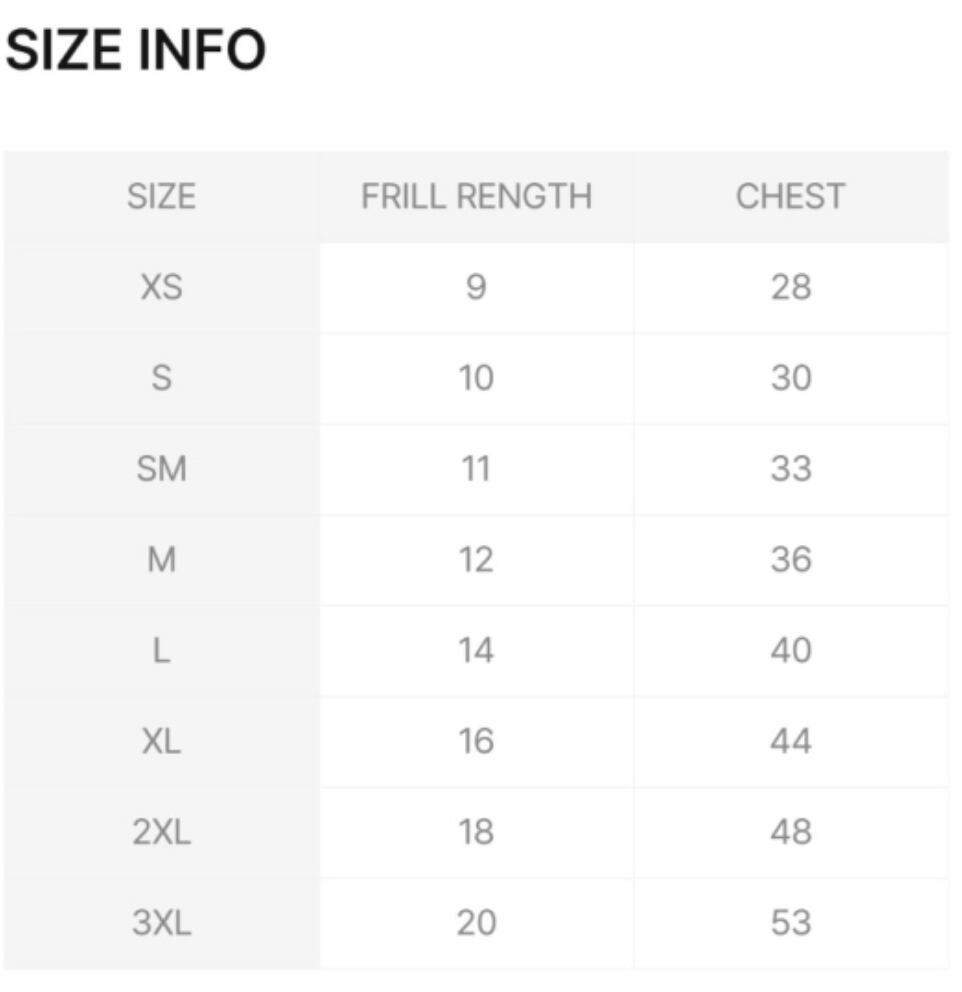Select frill length value 11
962x992 pixels.
[x=476, y=469]
